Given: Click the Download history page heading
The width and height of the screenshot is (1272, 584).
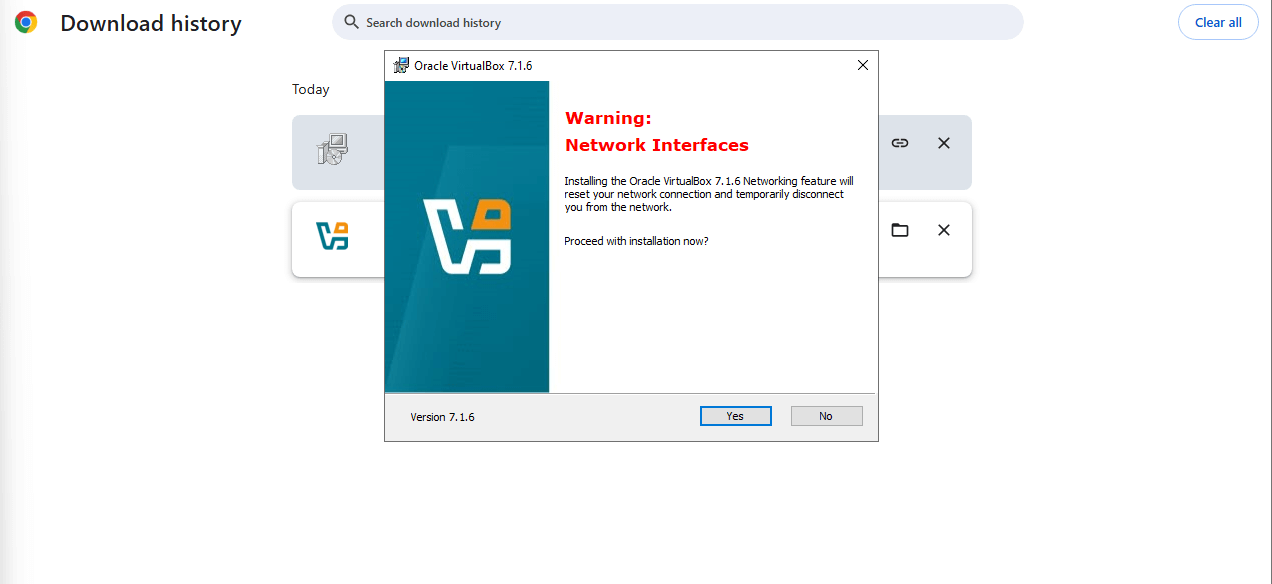Looking at the screenshot, I should [151, 23].
